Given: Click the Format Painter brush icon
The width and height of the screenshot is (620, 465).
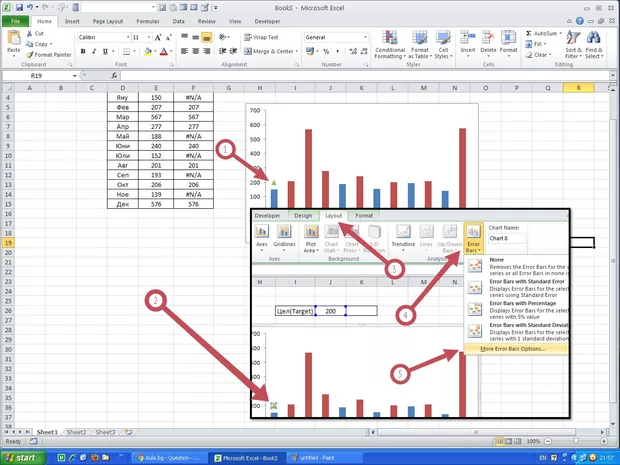Looking at the screenshot, I should pos(29,55).
